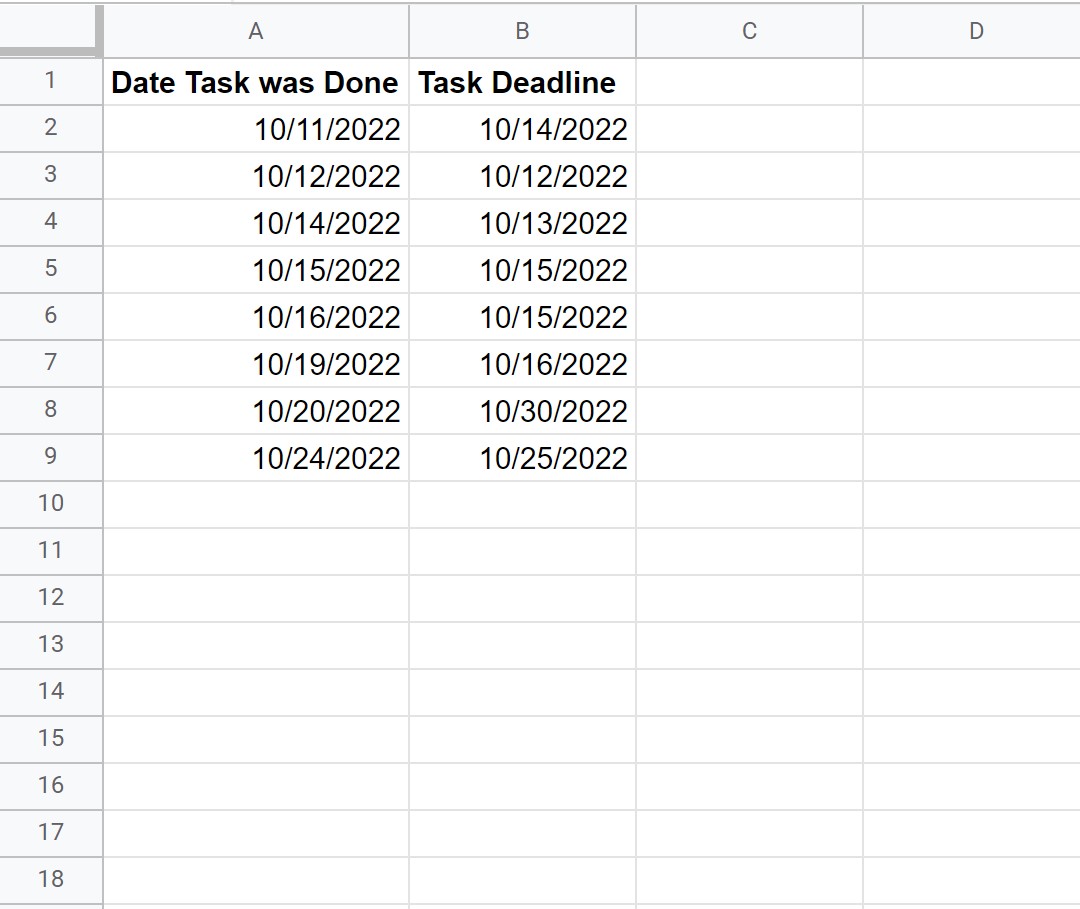Viewport: 1080px width, 909px height.
Task: Select row 12 header
Action: pos(51,598)
